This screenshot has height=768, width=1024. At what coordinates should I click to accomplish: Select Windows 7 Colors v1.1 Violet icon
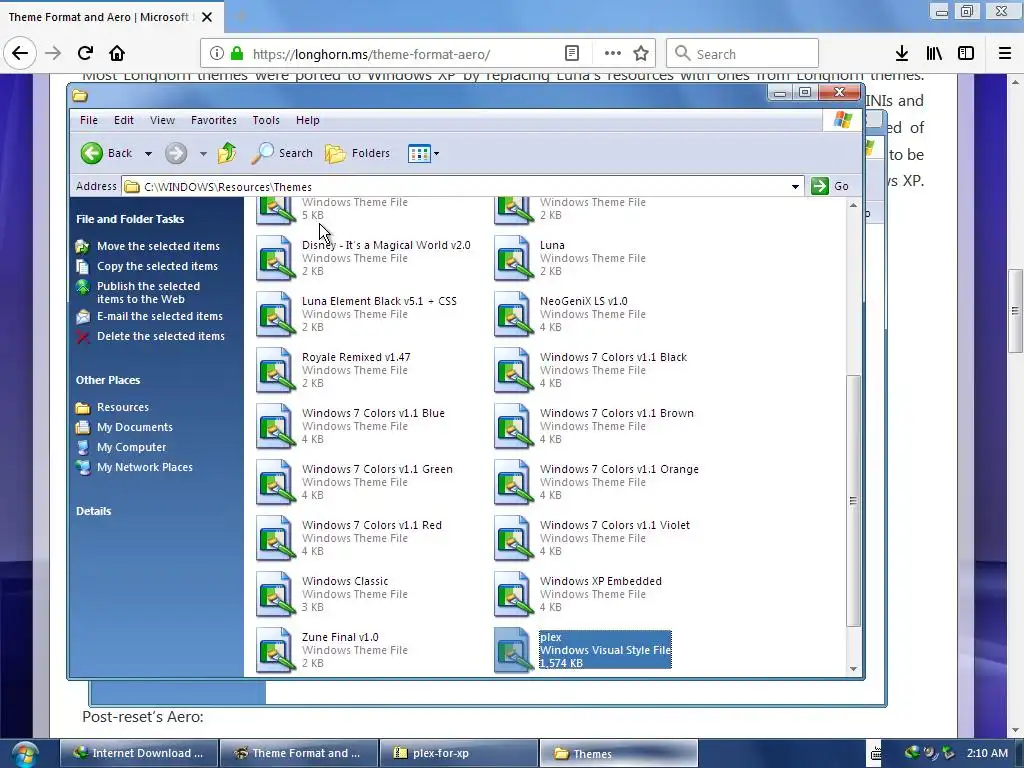513,539
